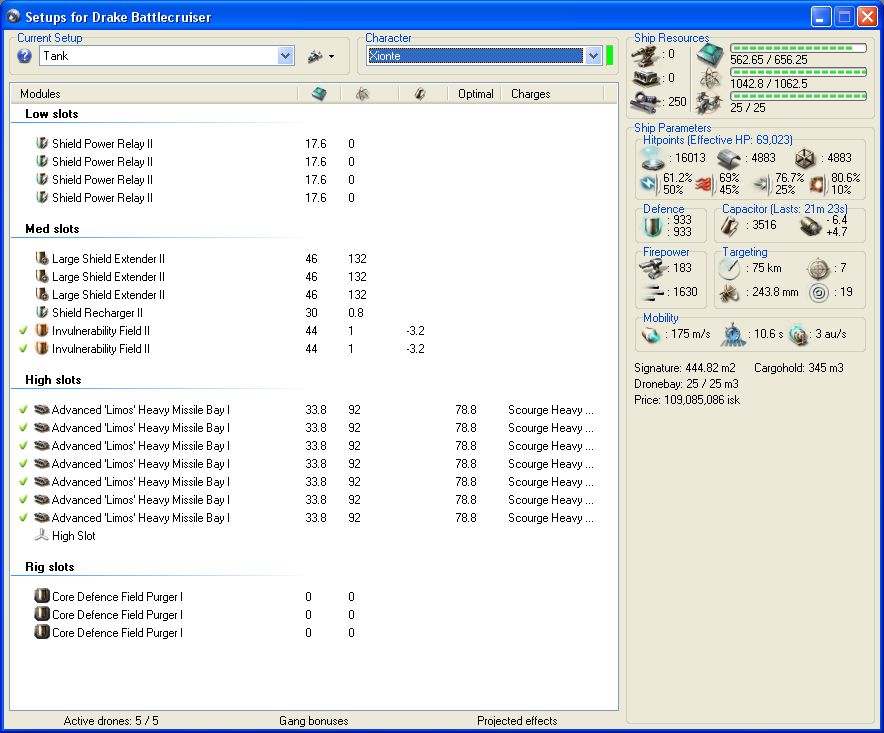Click the CPU resource icon beside 562.65

pos(710,55)
